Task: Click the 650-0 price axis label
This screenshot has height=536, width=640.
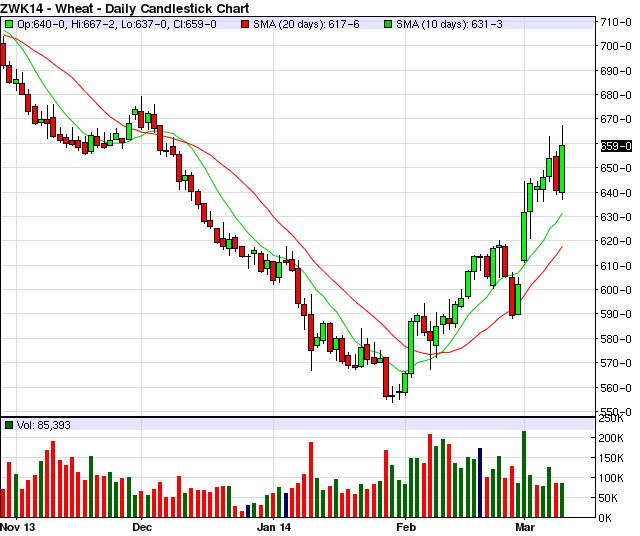Action: (616, 168)
